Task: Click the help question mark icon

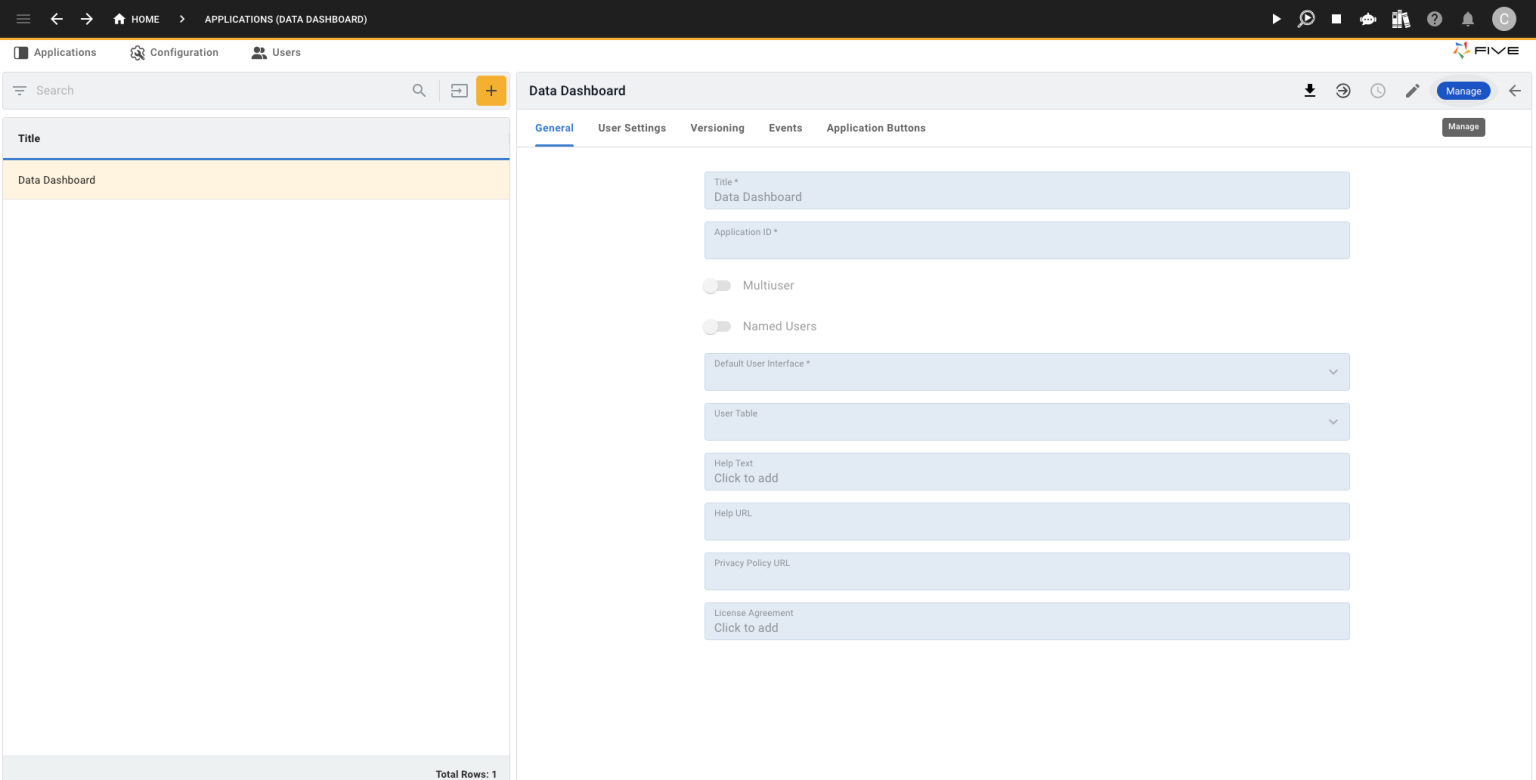Action: point(1434,18)
